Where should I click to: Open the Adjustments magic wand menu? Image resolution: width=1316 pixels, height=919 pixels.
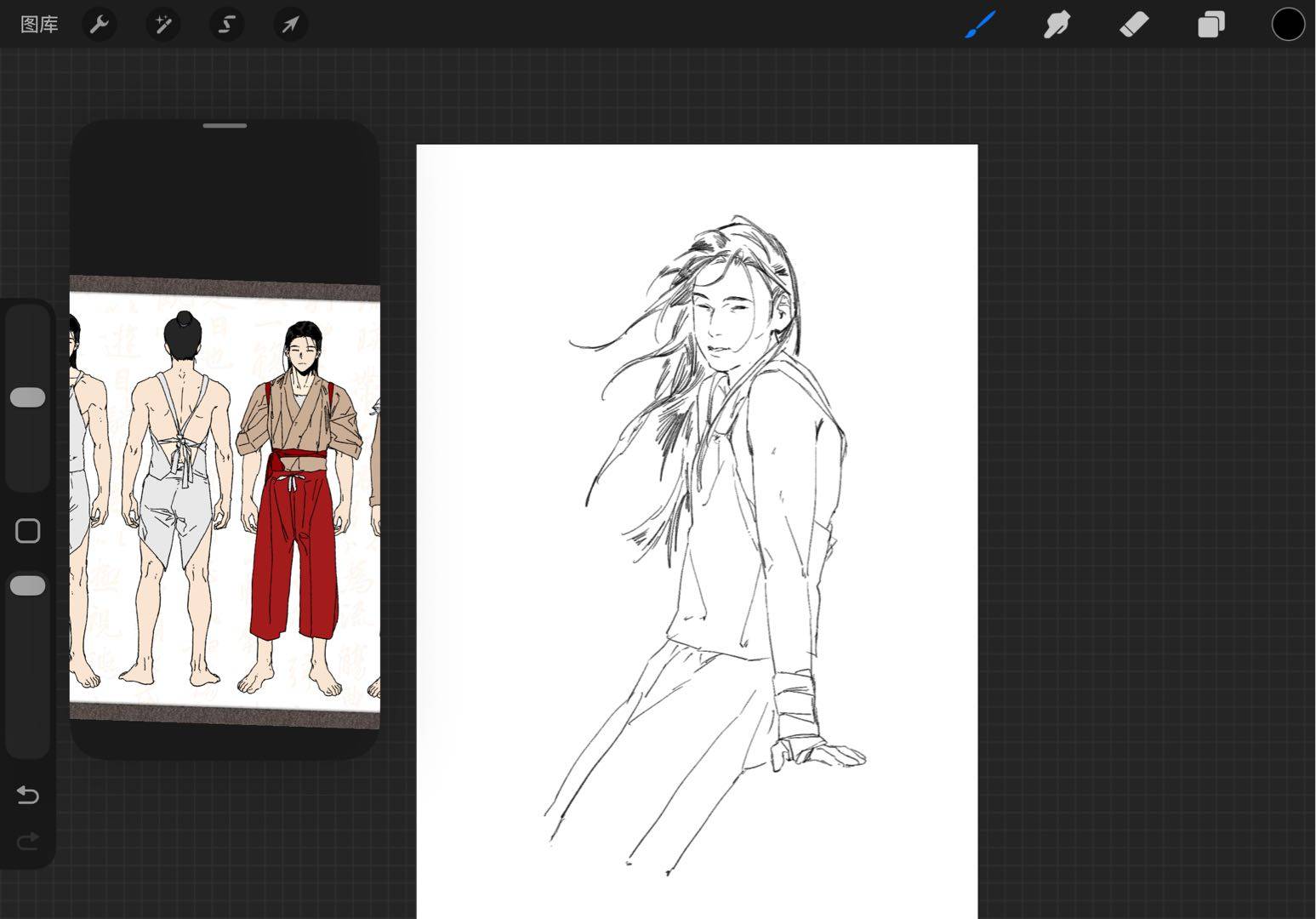(162, 25)
